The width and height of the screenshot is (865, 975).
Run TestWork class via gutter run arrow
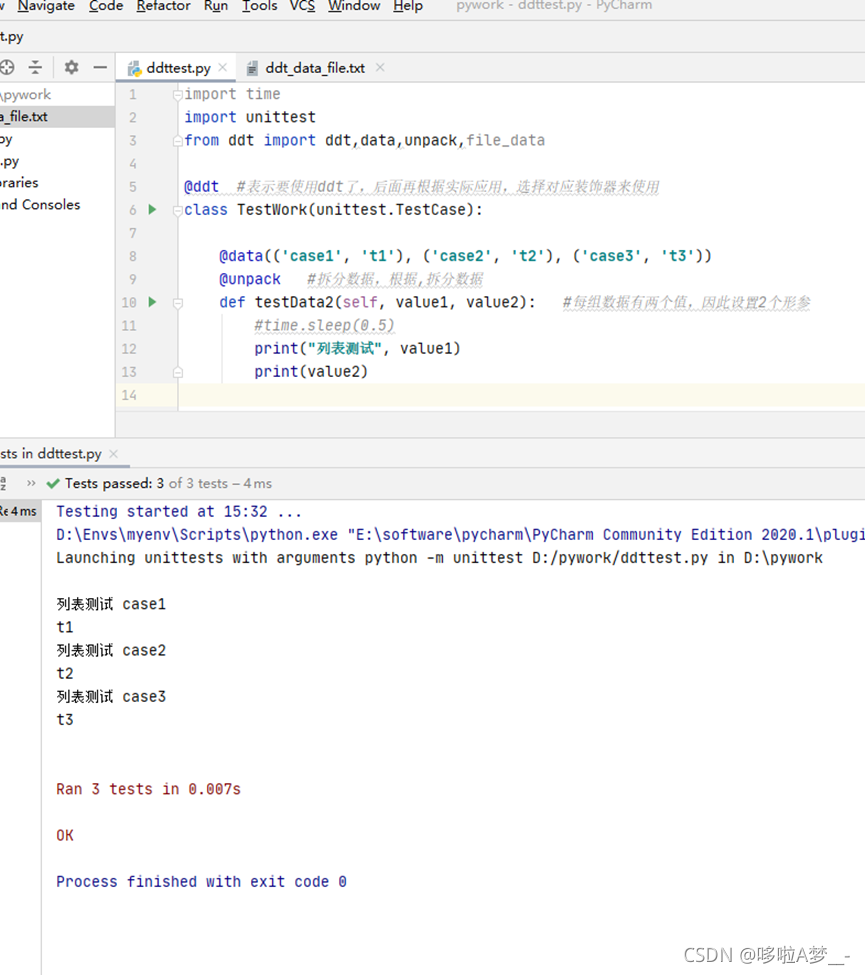click(152, 210)
